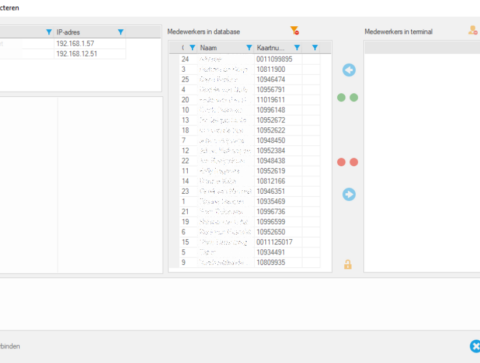Click the first red circle button
Screen dimensions: 480x363
(x=341, y=162)
